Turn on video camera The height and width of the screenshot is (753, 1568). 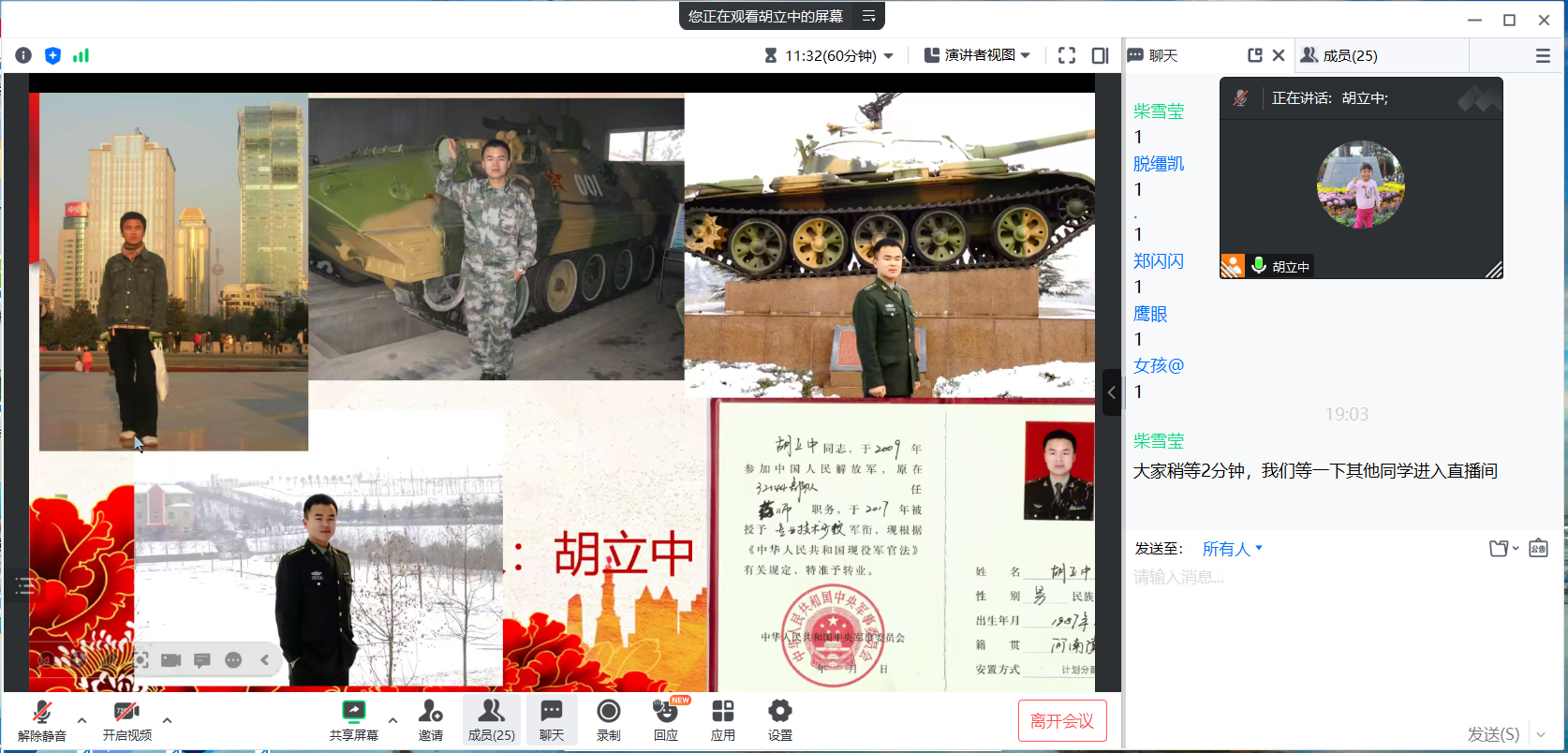point(126,719)
